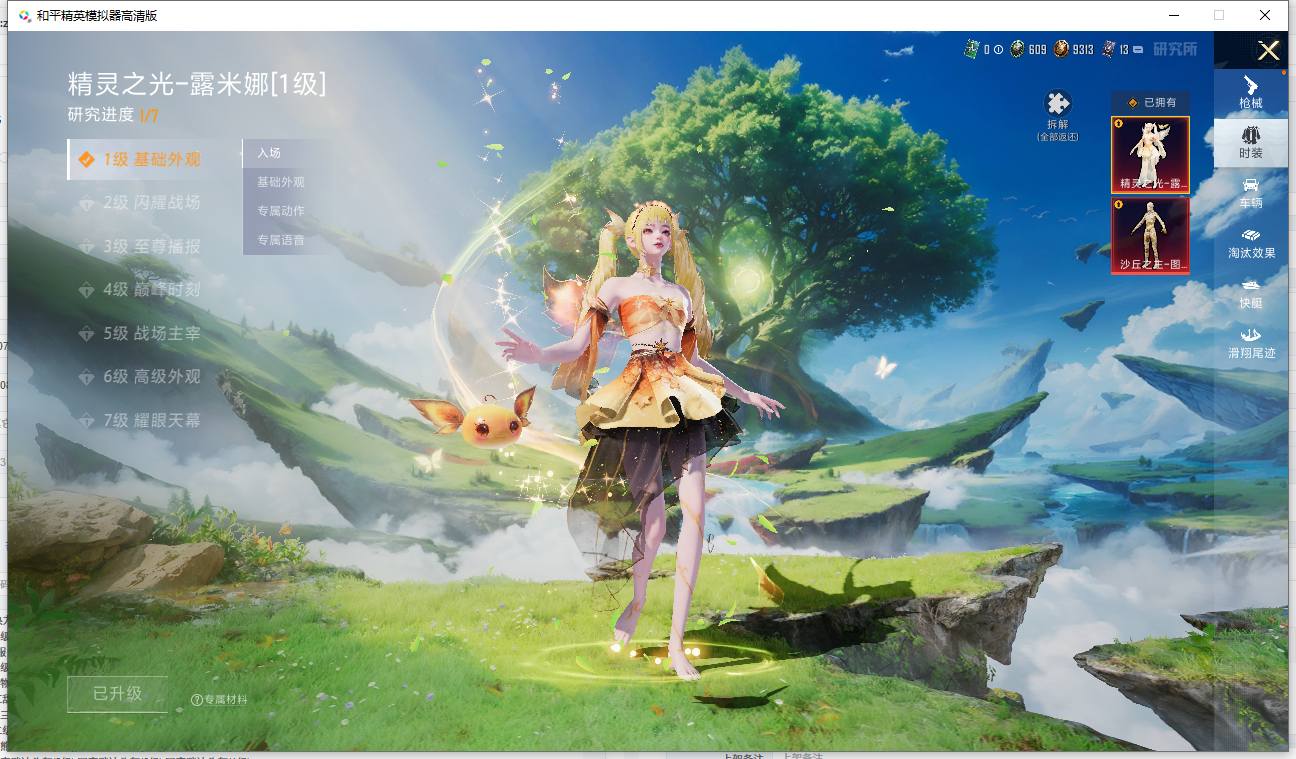The image size is (1296, 759).
Task: Click the 拆解 puzzle-piece dismantle icon
Action: point(1058,103)
